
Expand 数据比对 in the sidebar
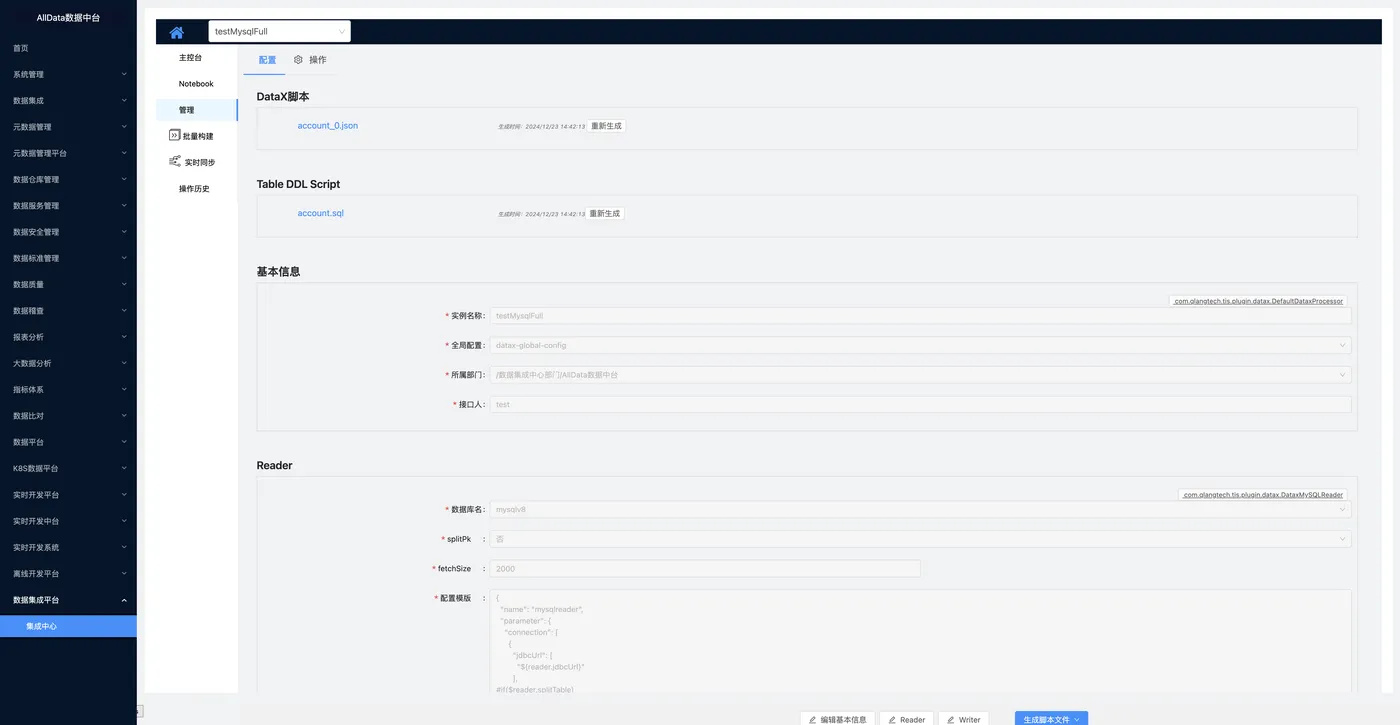[x=68, y=416]
